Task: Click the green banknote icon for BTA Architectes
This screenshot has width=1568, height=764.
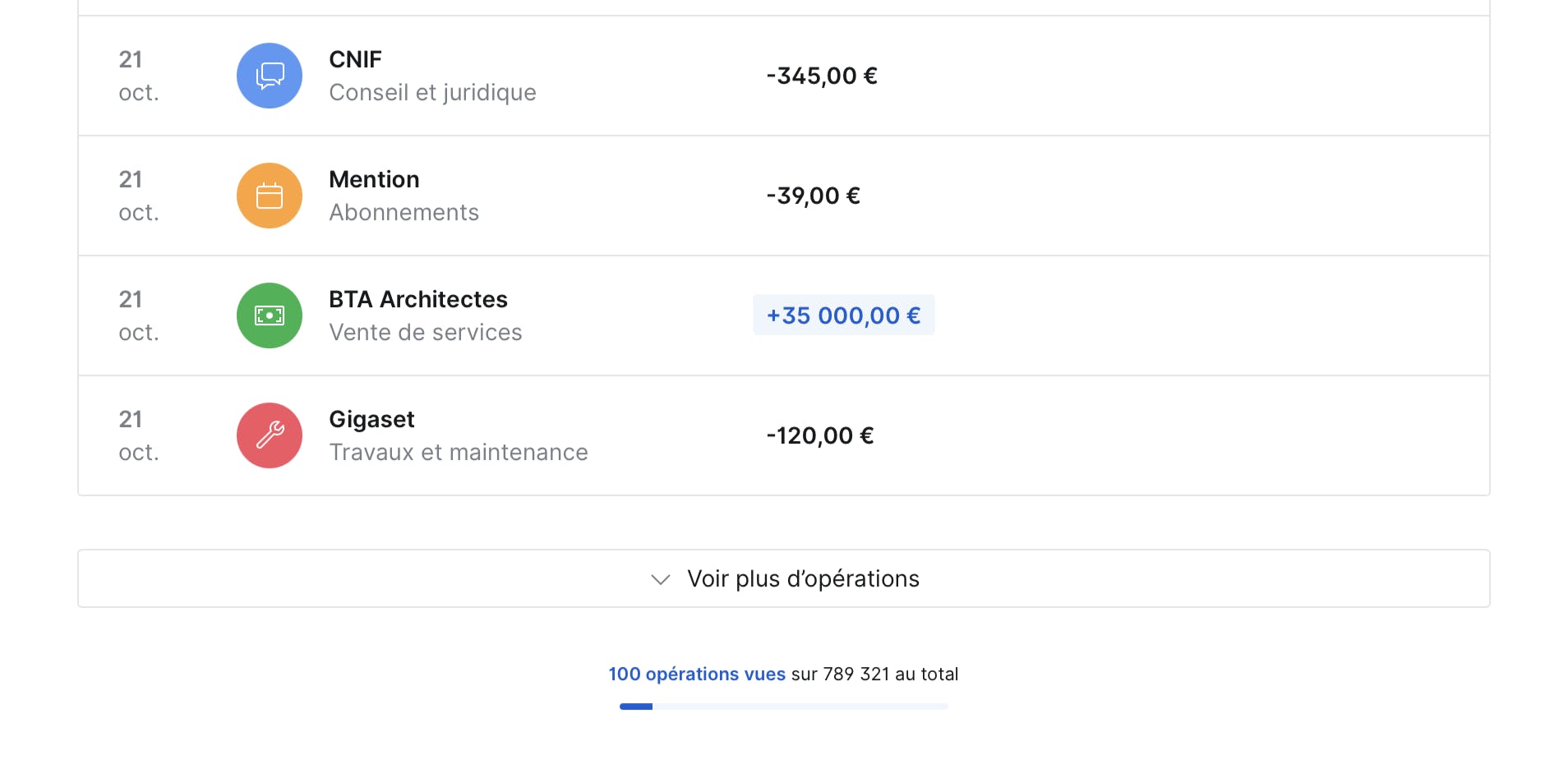Action: click(x=270, y=315)
